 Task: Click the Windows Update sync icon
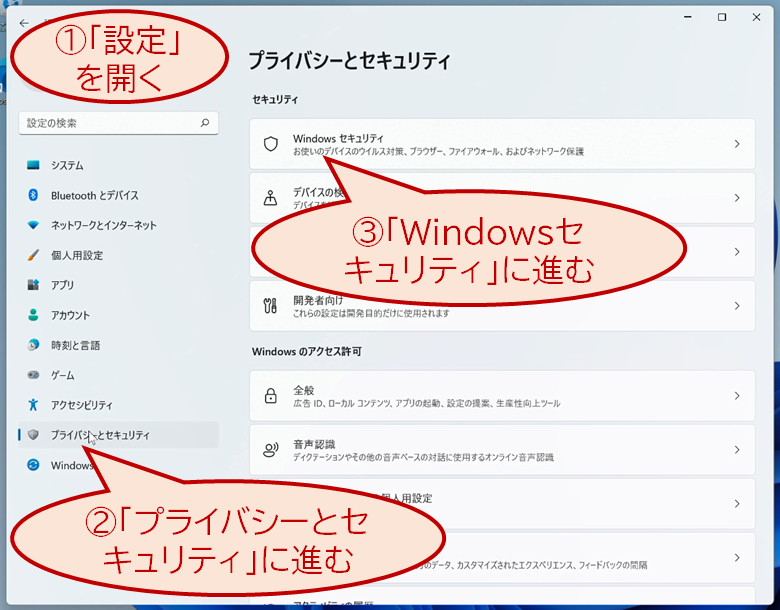(x=33, y=465)
